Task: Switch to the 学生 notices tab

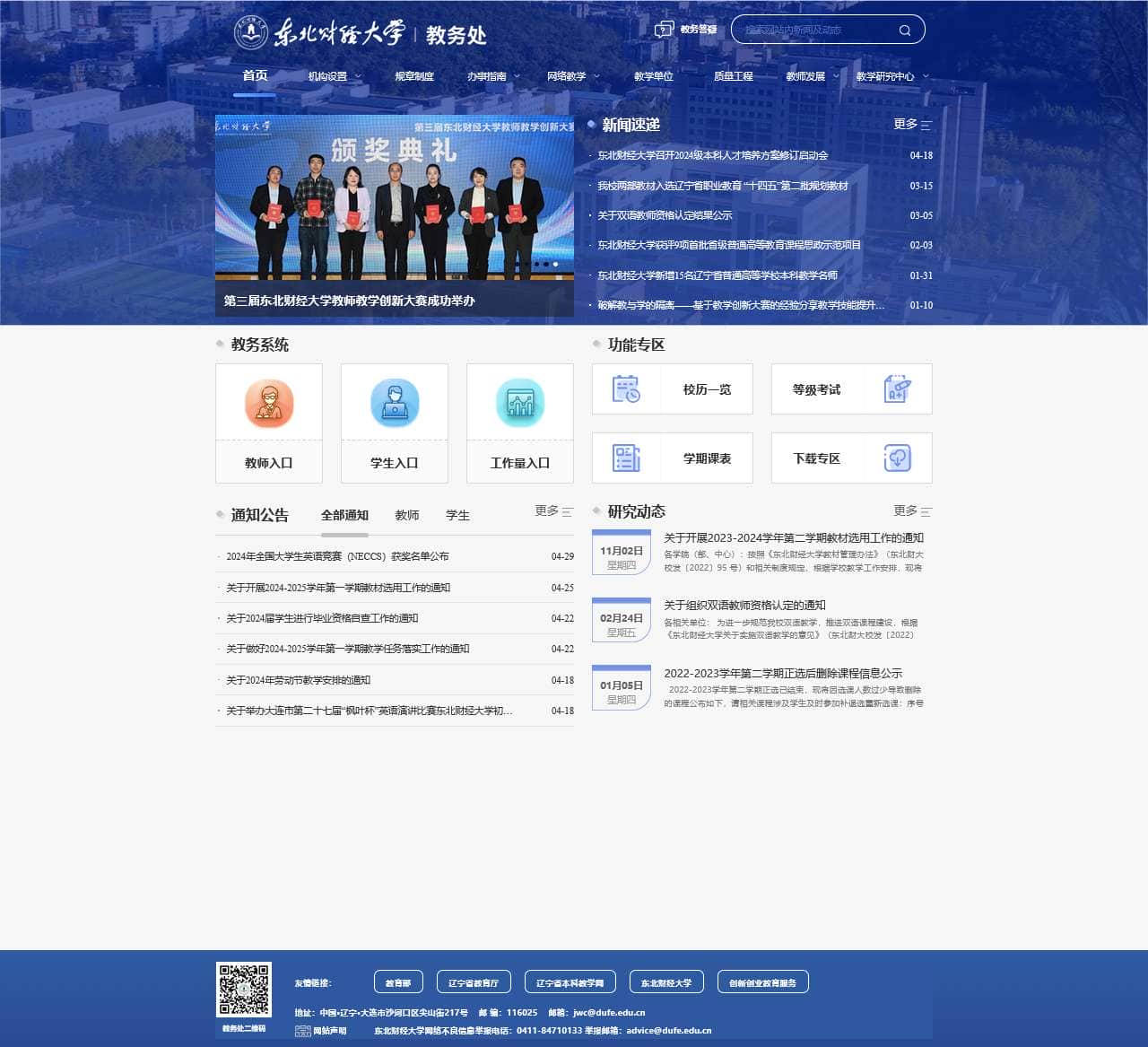Action: 457,515
